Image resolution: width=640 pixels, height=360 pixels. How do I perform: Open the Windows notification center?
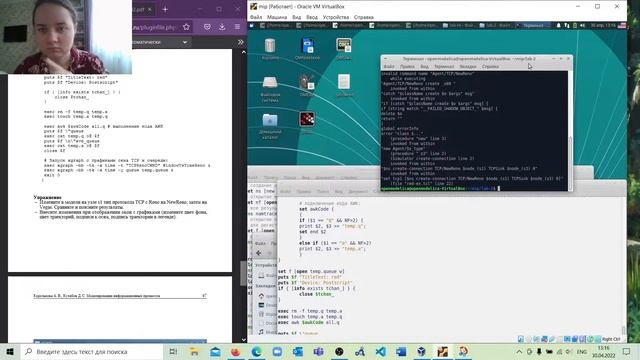tap(627, 351)
